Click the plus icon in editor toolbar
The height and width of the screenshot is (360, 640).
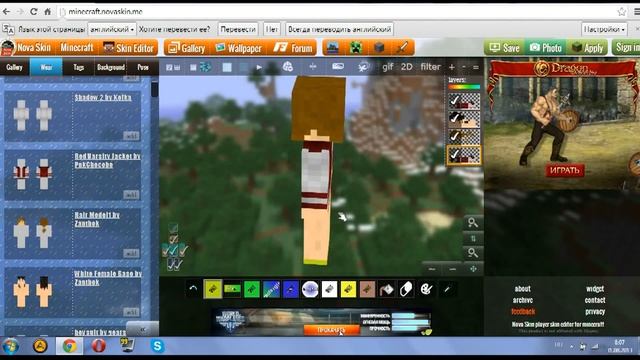(x=452, y=67)
